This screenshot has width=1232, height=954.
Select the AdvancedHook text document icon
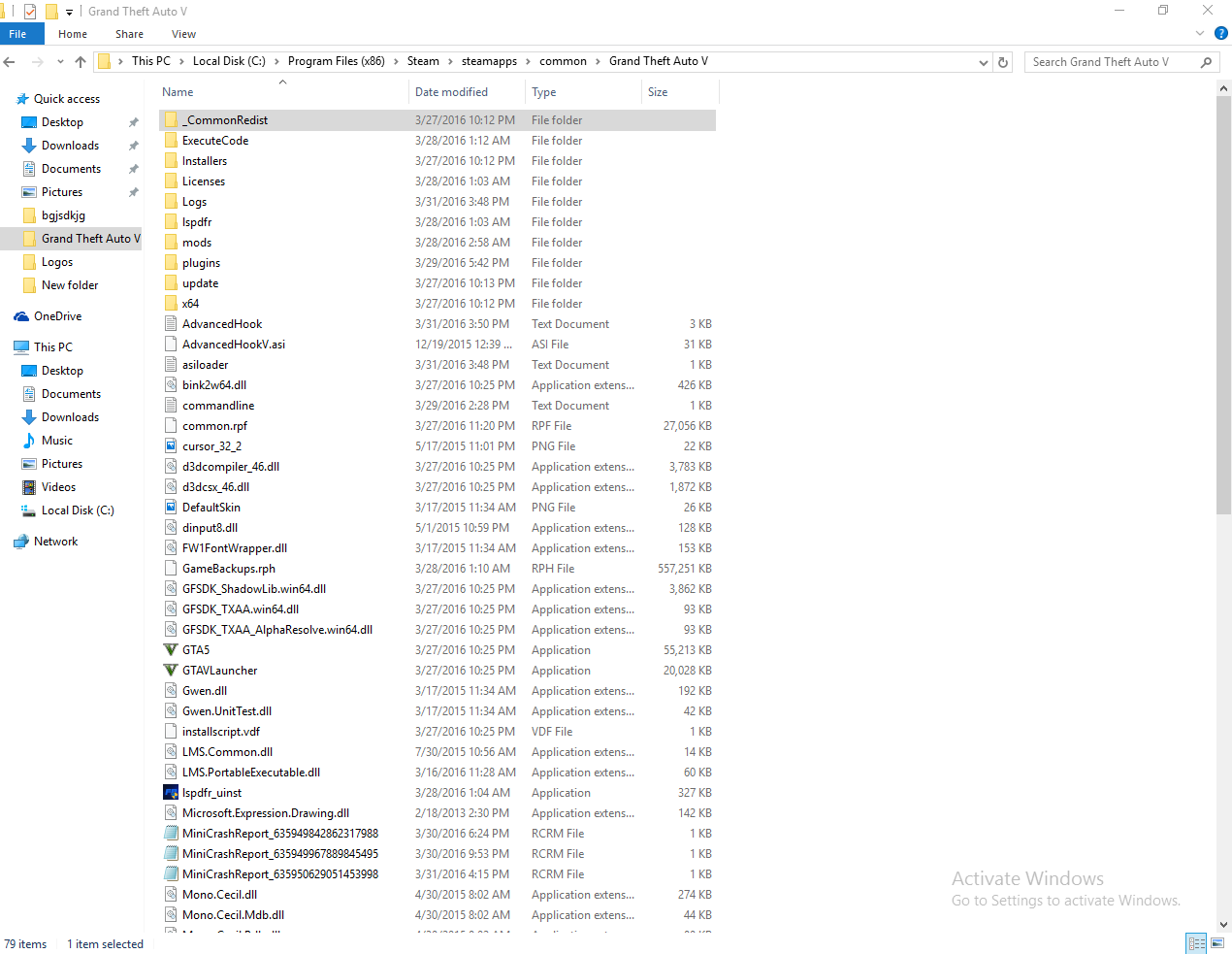(x=171, y=324)
